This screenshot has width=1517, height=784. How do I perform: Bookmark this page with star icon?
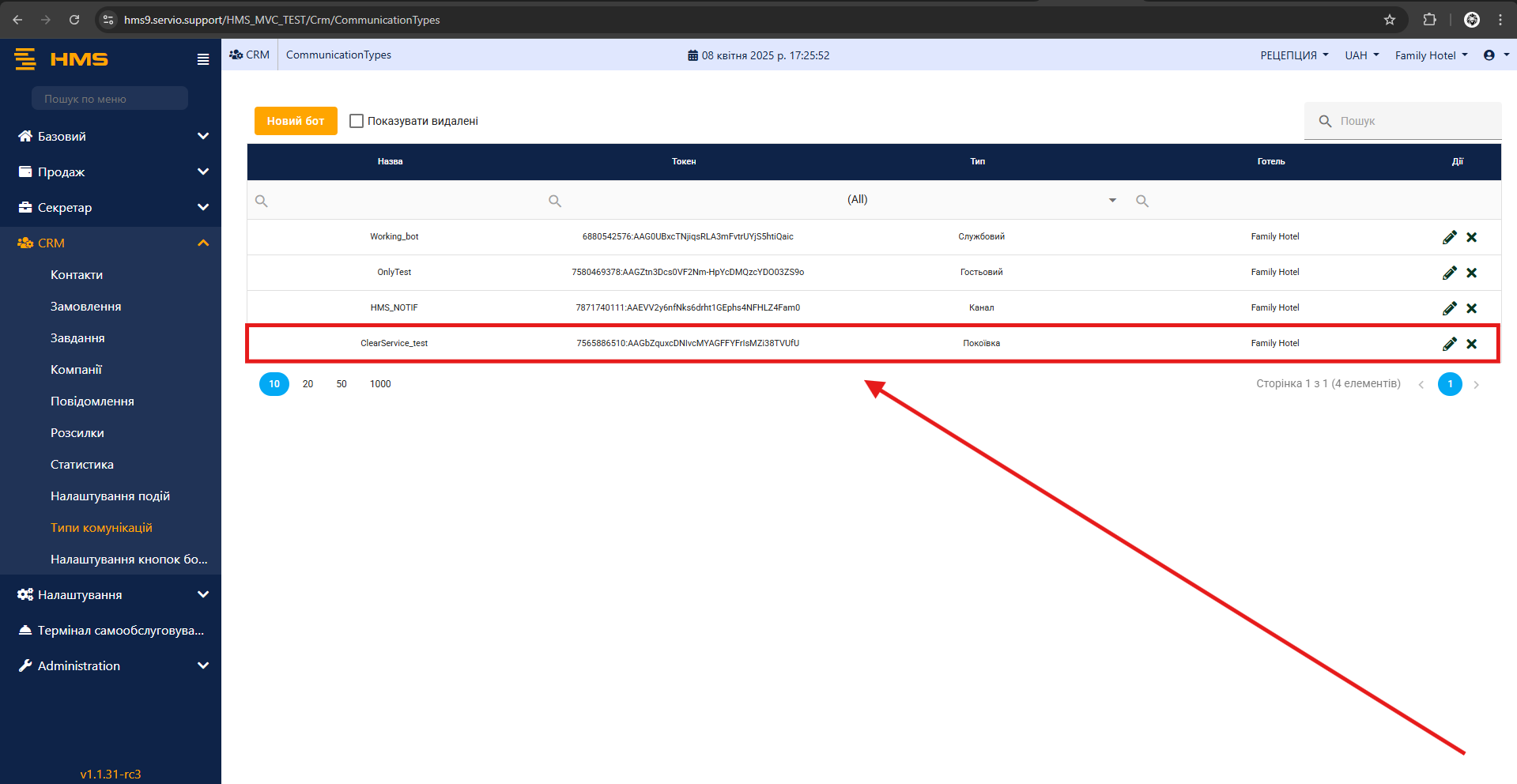[x=1390, y=20]
